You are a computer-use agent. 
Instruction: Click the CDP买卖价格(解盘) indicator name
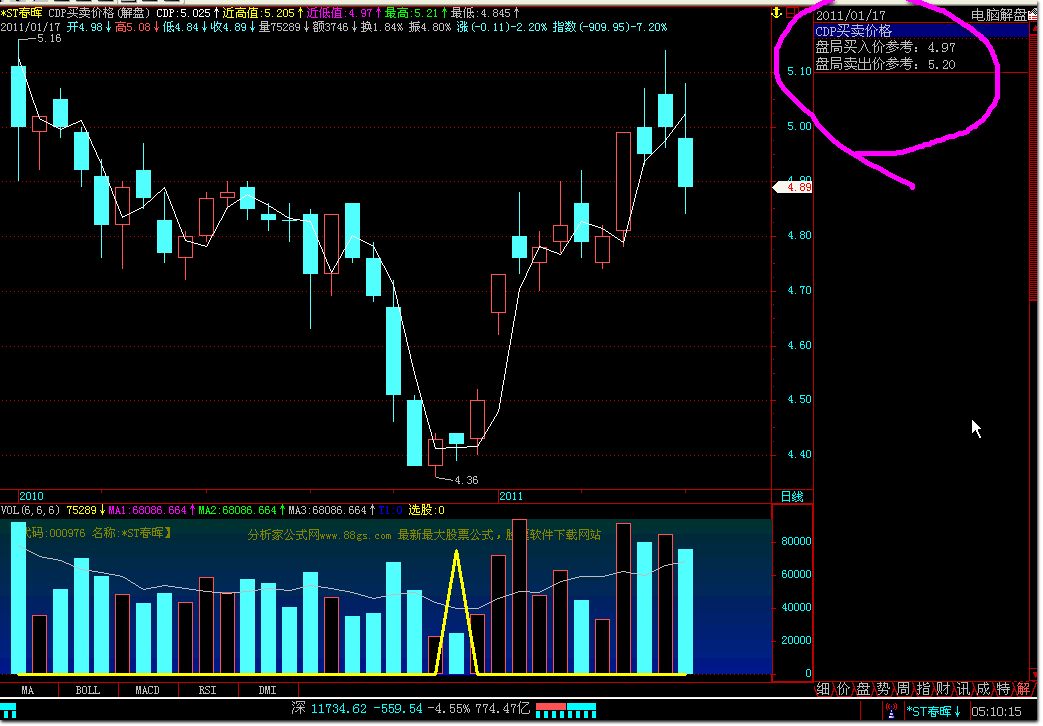click(100, 13)
